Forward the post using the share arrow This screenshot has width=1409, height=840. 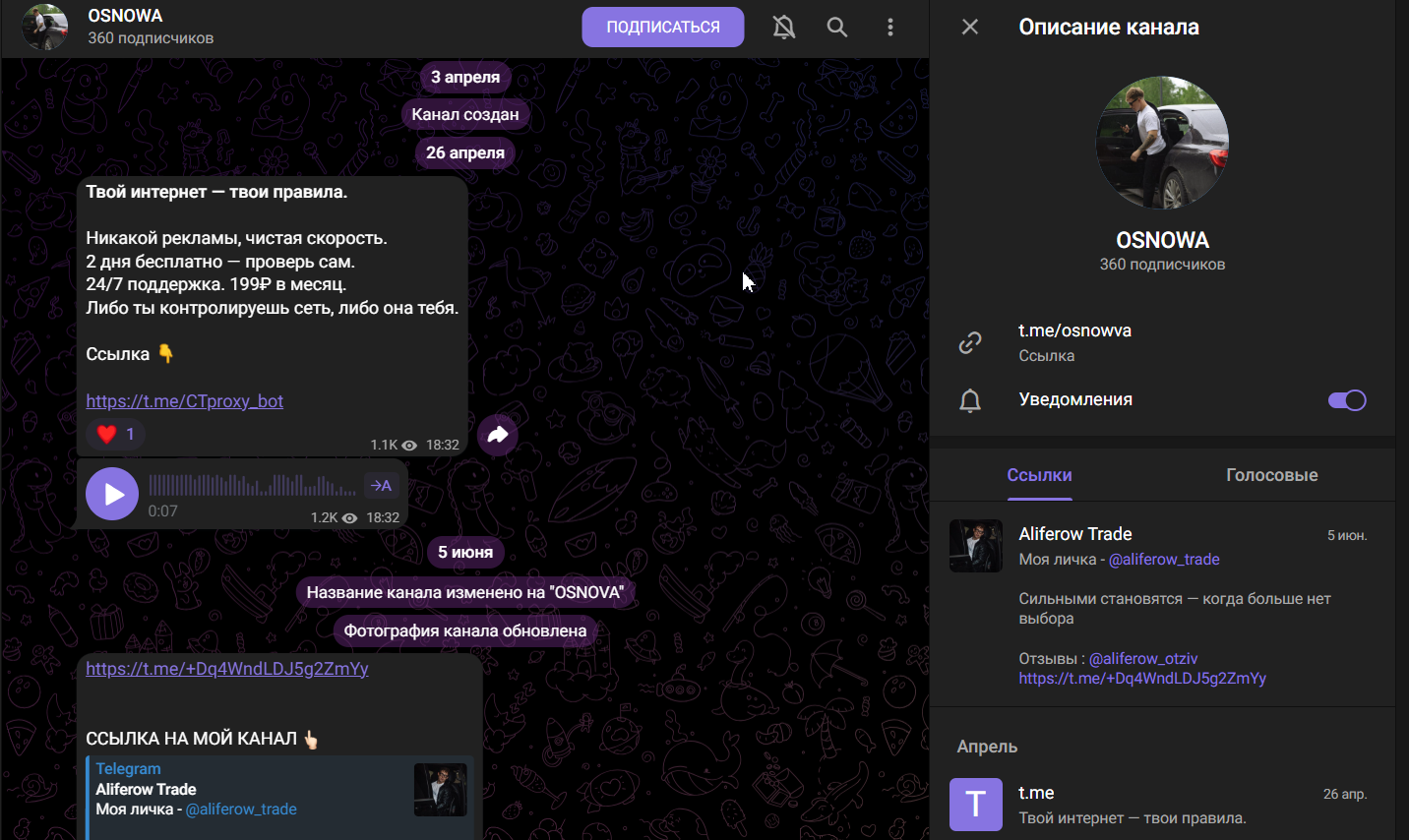pos(497,434)
